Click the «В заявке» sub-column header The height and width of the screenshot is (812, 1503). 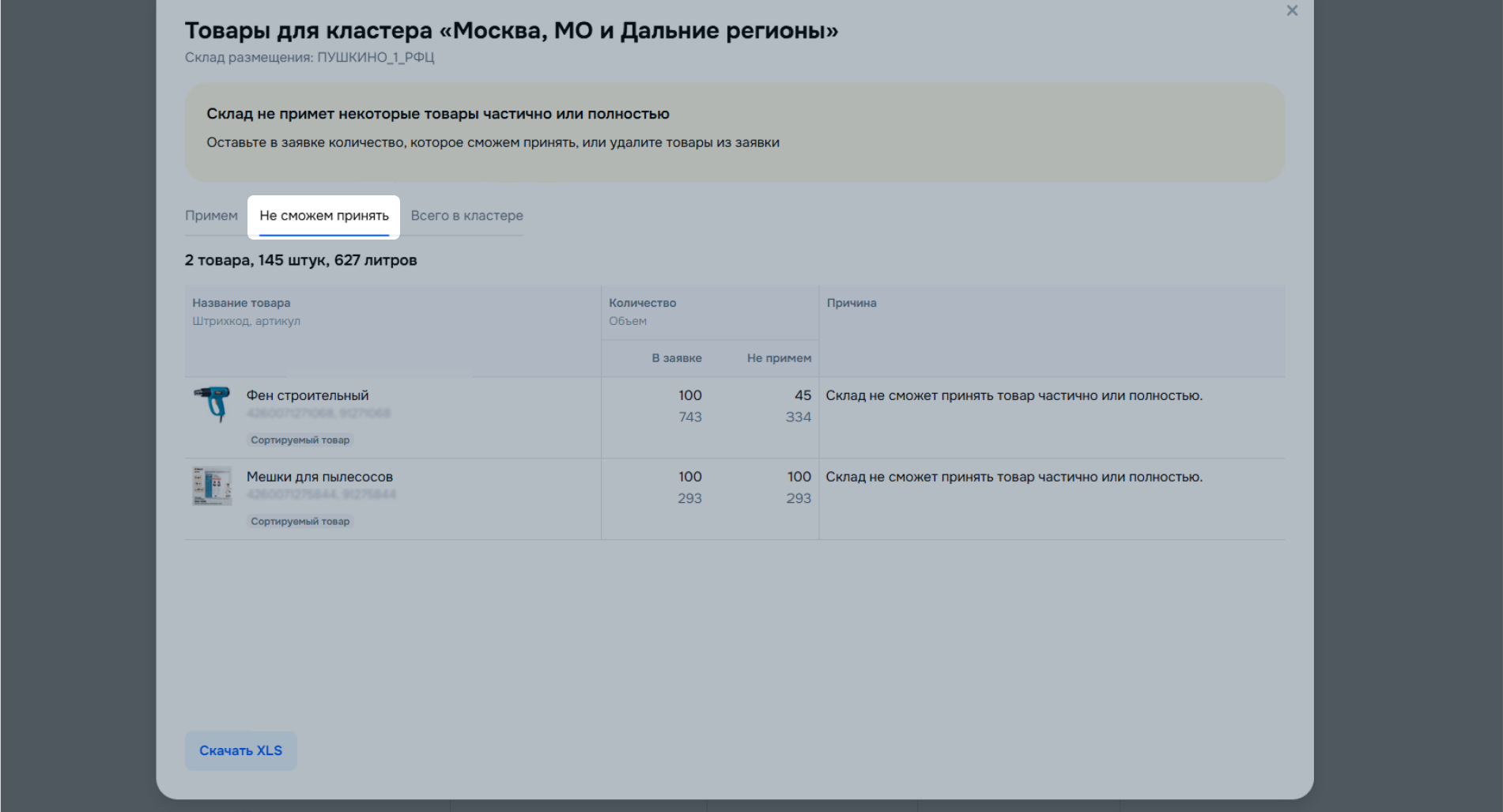click(x=676, y=358)
